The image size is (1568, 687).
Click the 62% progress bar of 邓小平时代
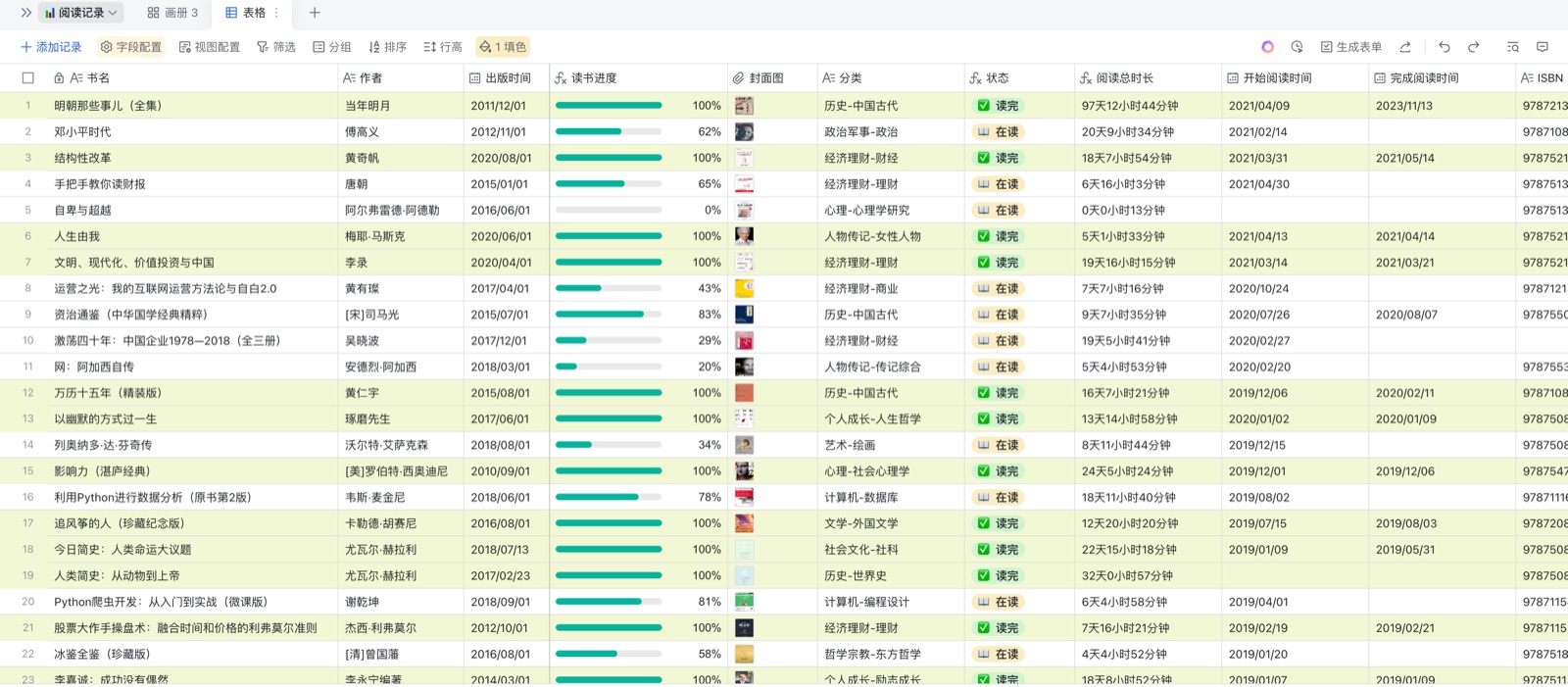pyautogui.click(x=609, y=131)
